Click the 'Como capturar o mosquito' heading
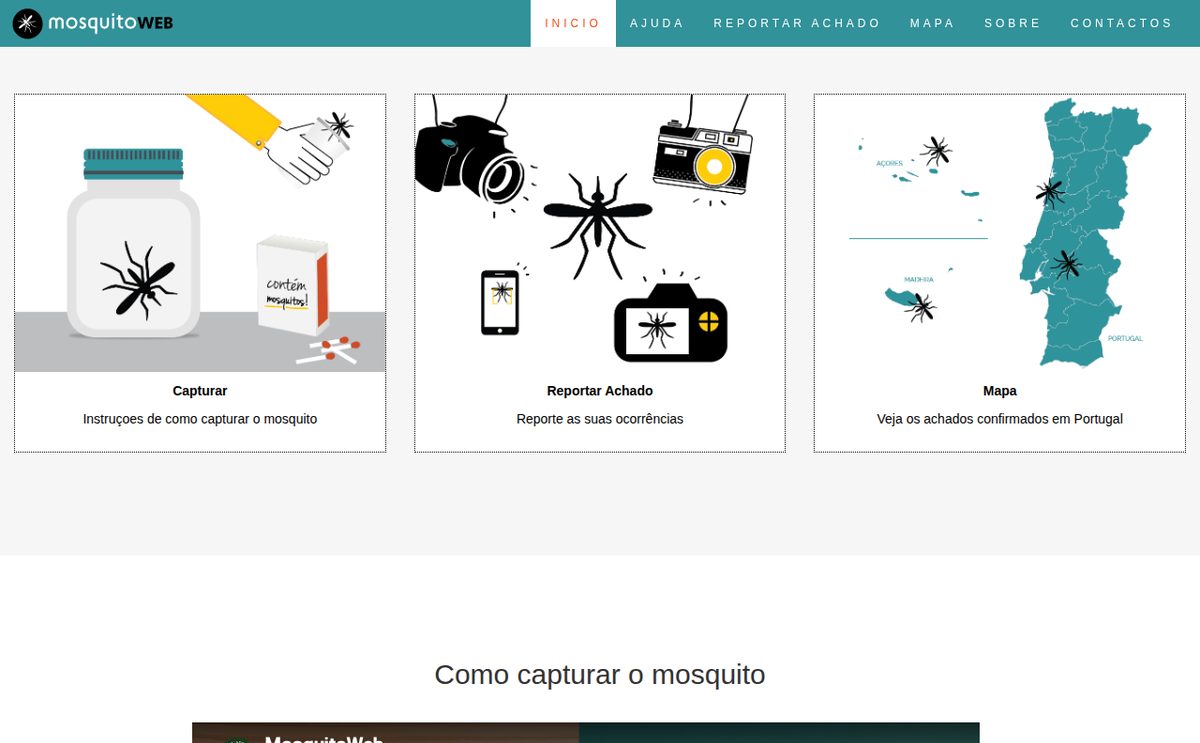The image size is (1200, 743). coord(600,675)
